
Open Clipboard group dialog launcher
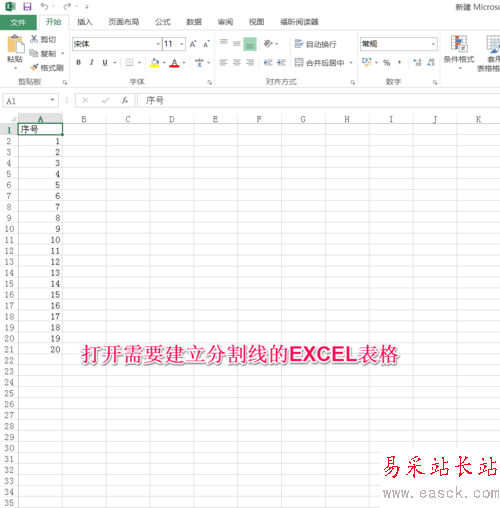click(65, 82)
